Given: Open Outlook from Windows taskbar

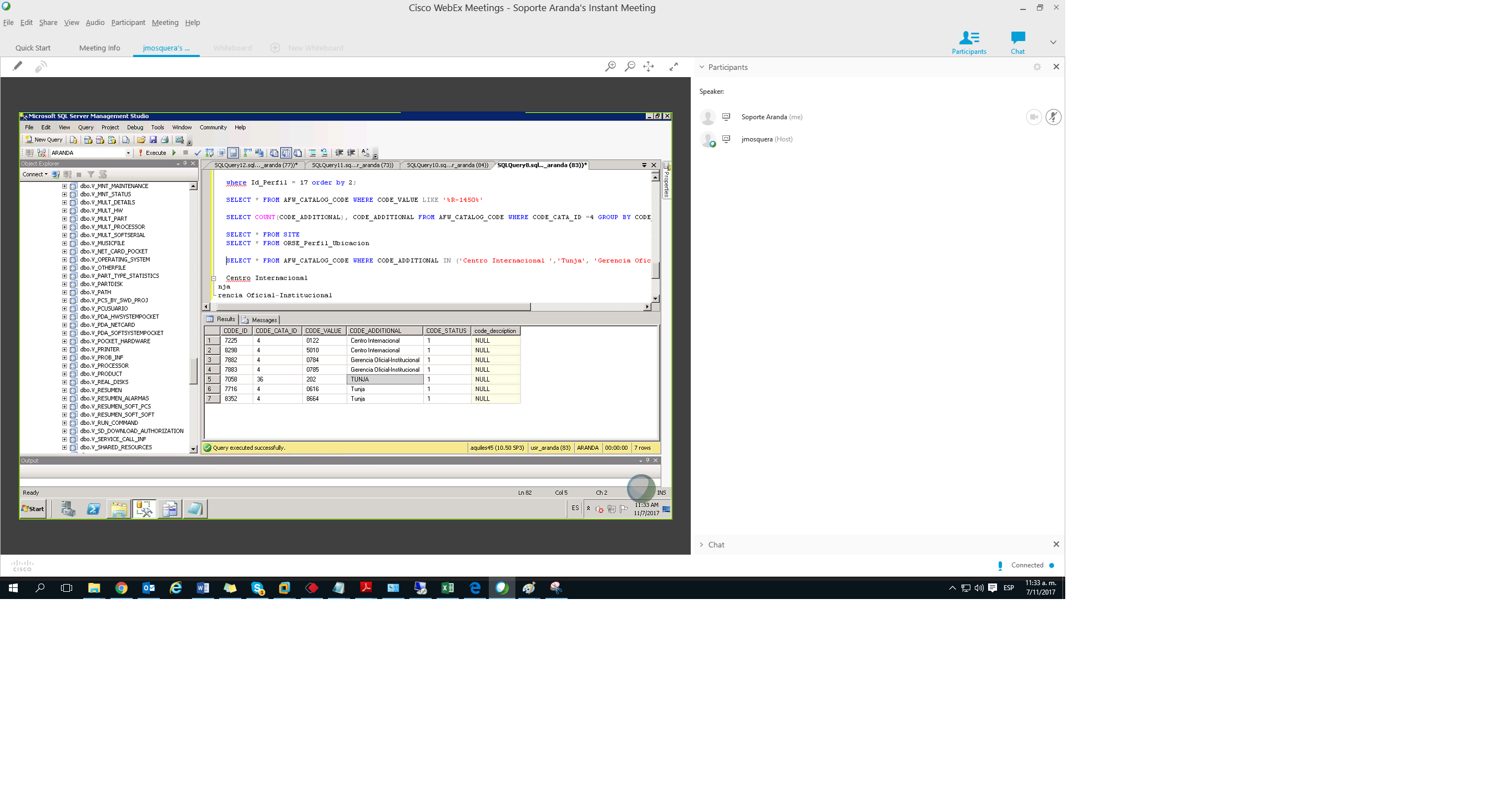Looking at the screenshot, I should 148,588.
